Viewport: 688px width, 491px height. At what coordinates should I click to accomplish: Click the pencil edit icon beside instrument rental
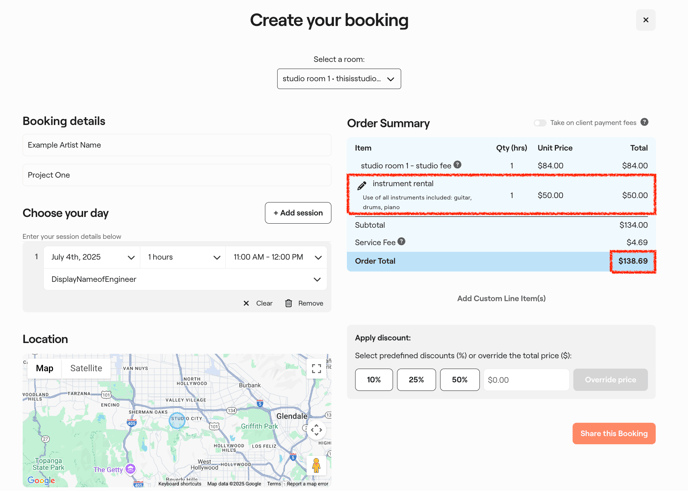click(362, 186)
